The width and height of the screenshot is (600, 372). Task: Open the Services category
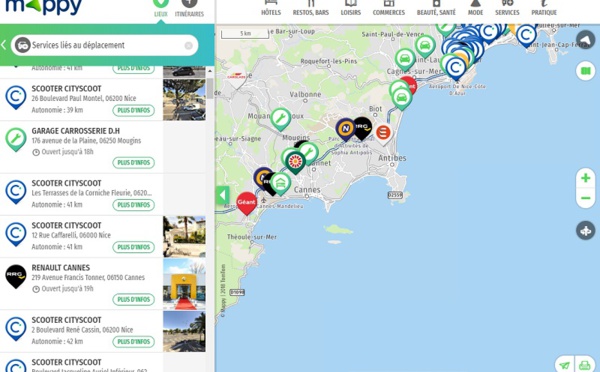[x=507, y=8]
